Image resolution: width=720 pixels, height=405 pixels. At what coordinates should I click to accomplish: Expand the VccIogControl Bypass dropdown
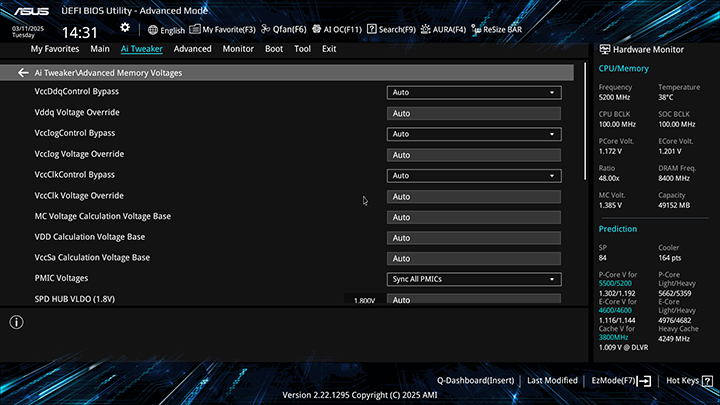click(473, 134)
